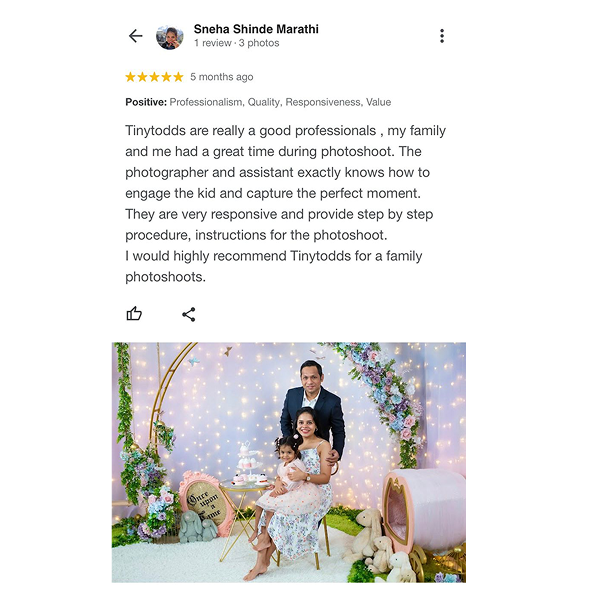590x590 pixels.
Task: Click the 'Professionalism' attribute text
Action: tap(206, 102)
